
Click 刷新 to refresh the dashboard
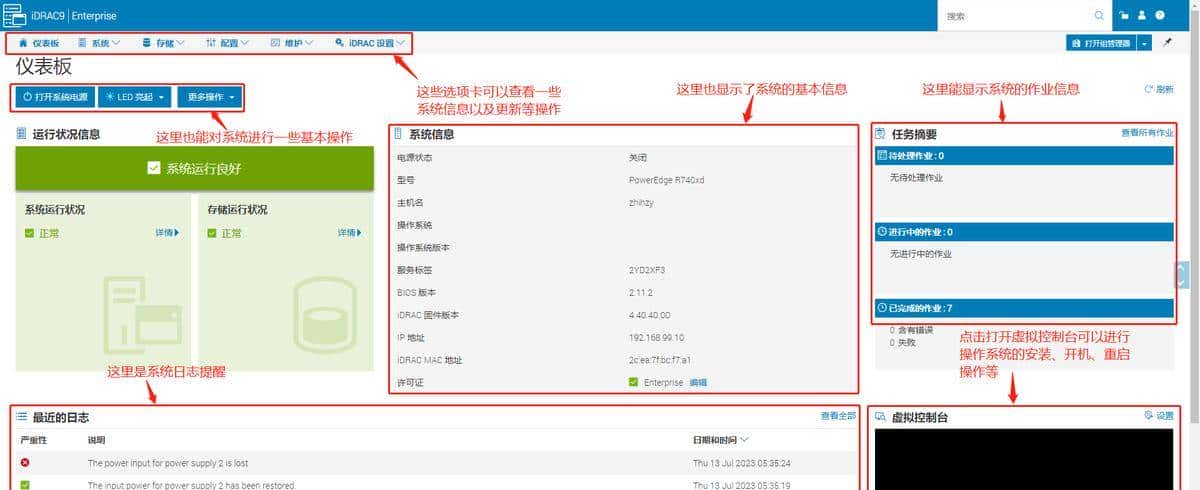point(1159,89)
